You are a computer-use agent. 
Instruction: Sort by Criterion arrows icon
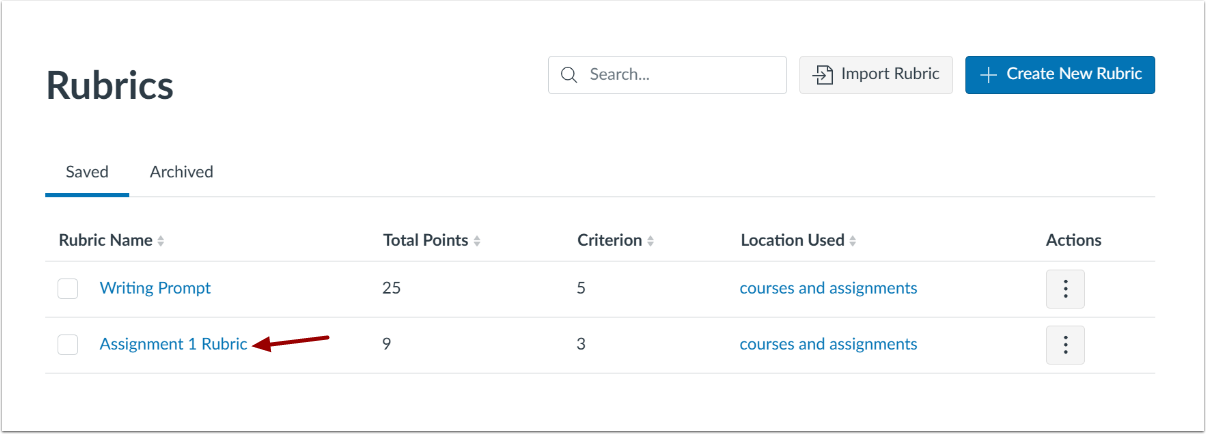point(650,241)
